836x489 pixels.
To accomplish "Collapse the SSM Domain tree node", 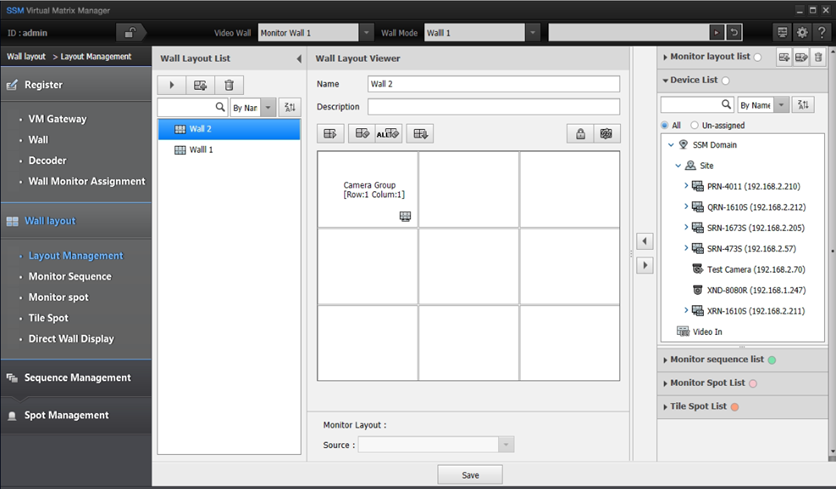I will (671, 145).
